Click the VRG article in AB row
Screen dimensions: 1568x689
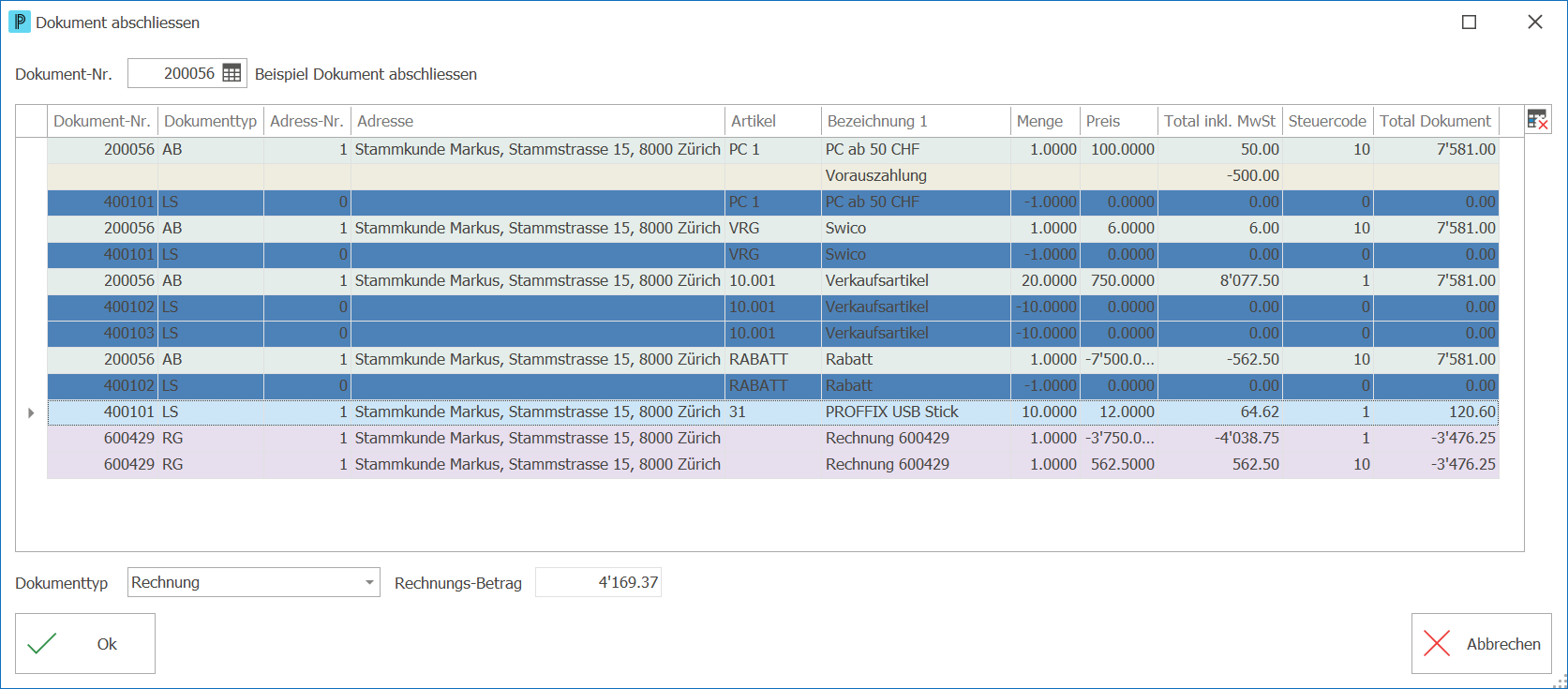tap(773, 228)
